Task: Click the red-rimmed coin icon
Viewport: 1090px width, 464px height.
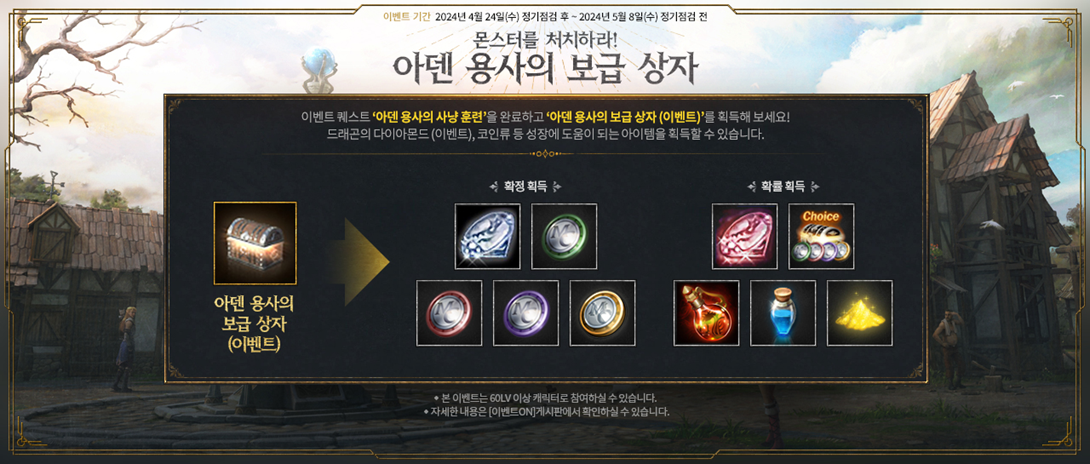Action: coord(449,312)
